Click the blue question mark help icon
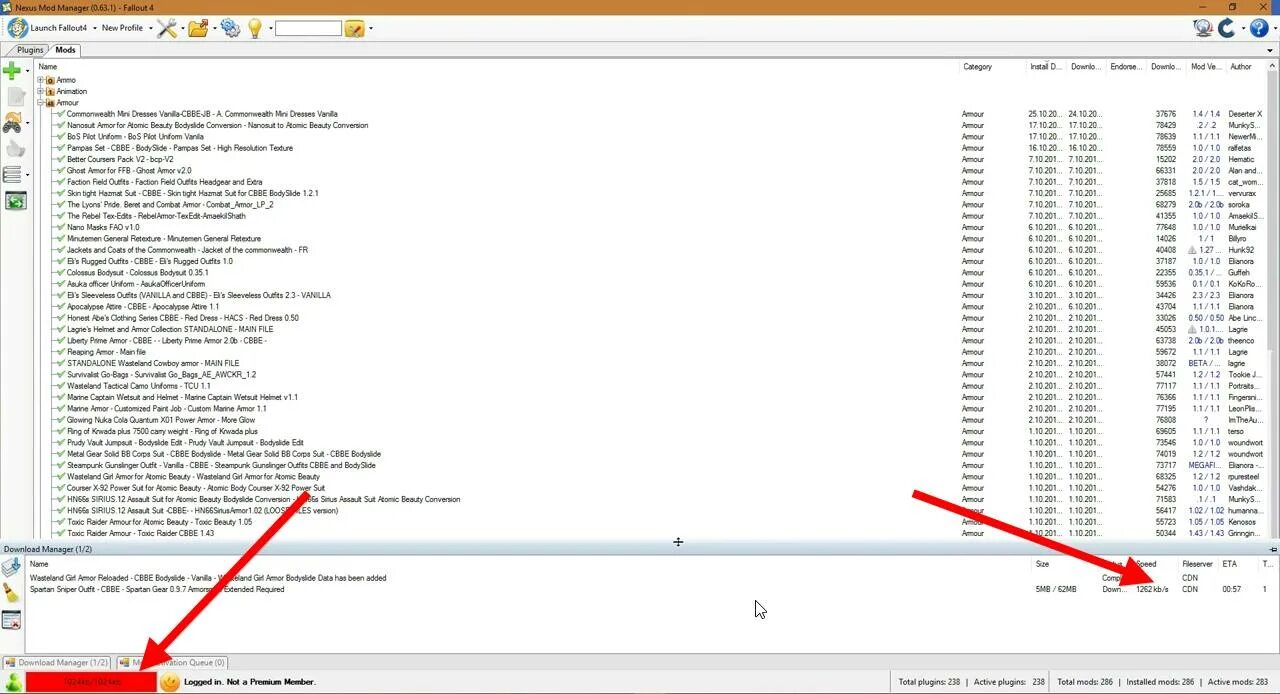 click(x=1260, y=28)
